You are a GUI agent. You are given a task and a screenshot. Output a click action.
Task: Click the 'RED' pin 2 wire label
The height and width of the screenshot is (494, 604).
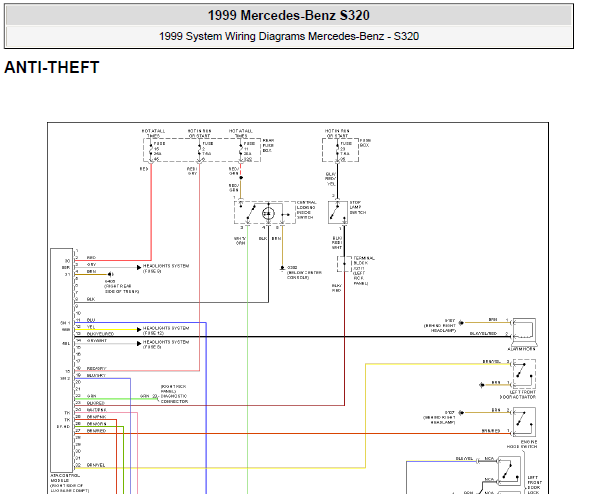91,258
